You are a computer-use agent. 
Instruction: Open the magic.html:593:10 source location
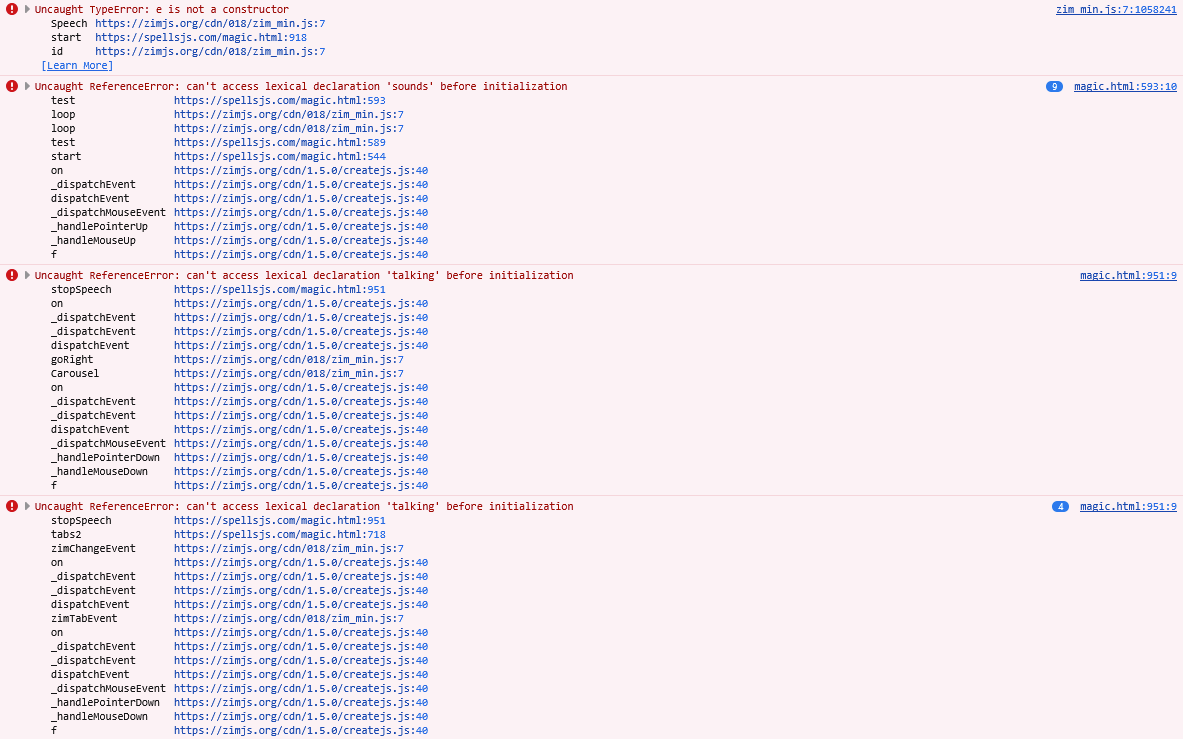pyautogui.click(x=1125, y=86)
